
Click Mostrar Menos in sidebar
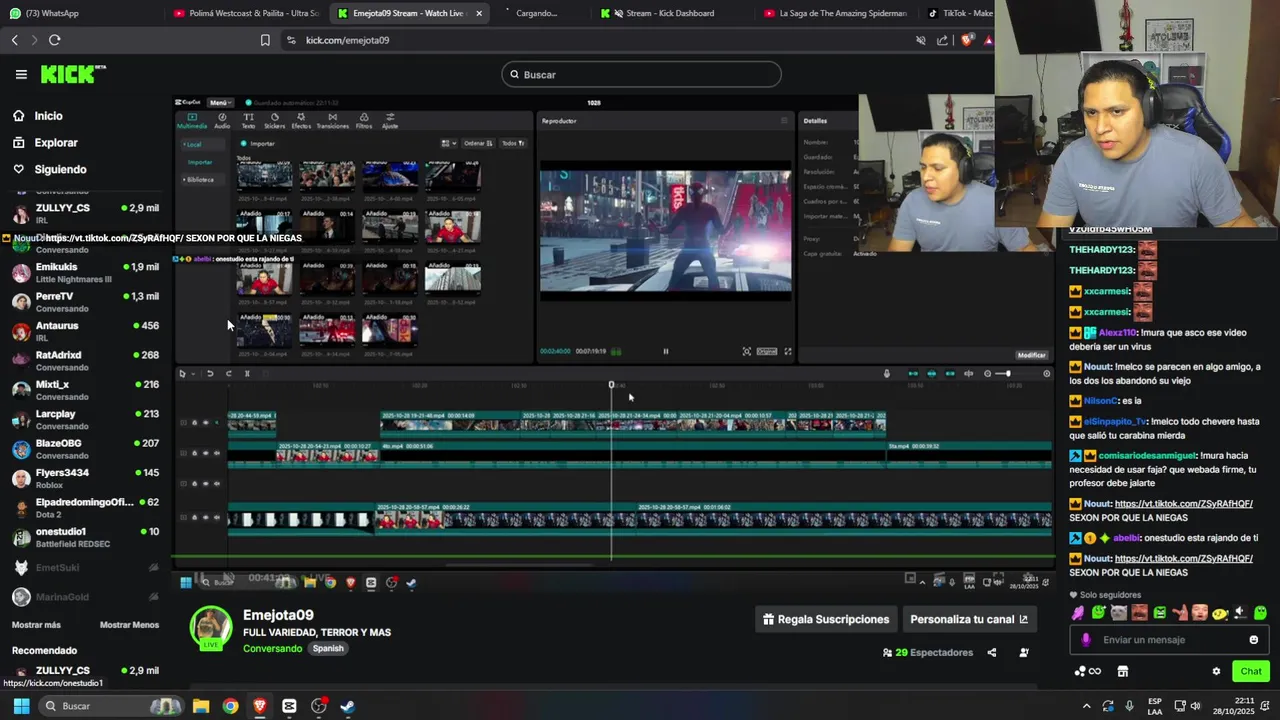coord(129,625)
